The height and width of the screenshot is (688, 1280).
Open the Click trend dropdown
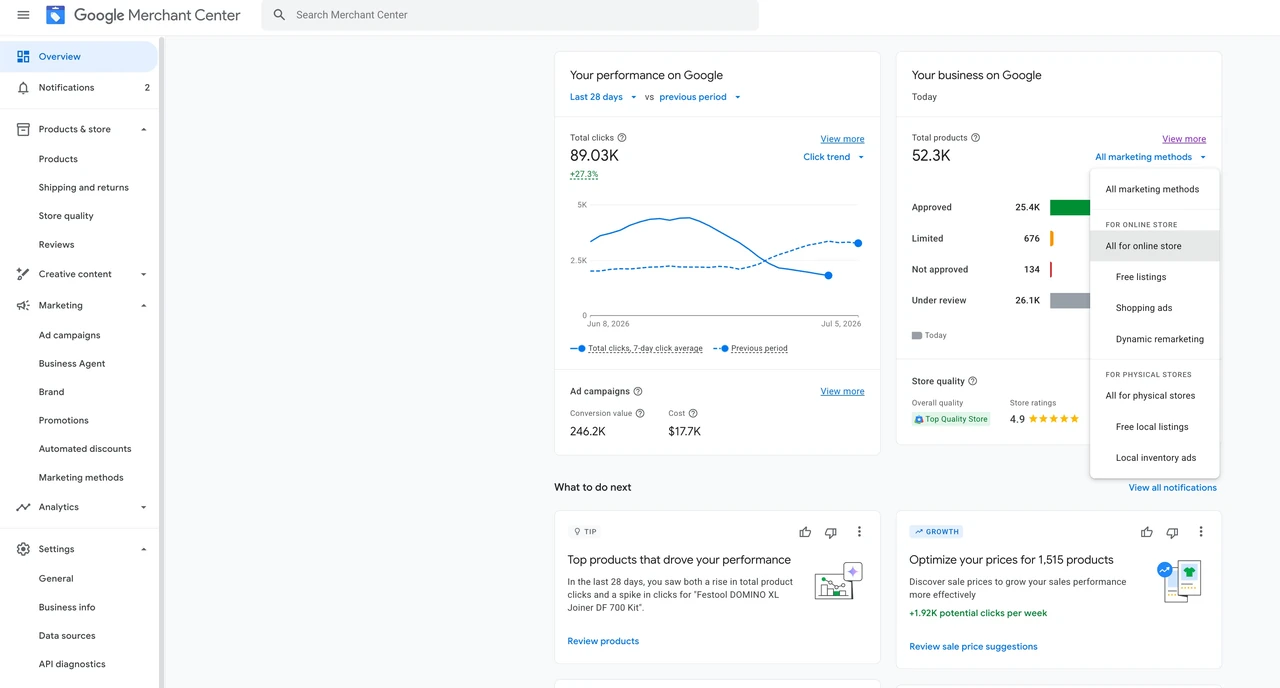click(833, 157)
